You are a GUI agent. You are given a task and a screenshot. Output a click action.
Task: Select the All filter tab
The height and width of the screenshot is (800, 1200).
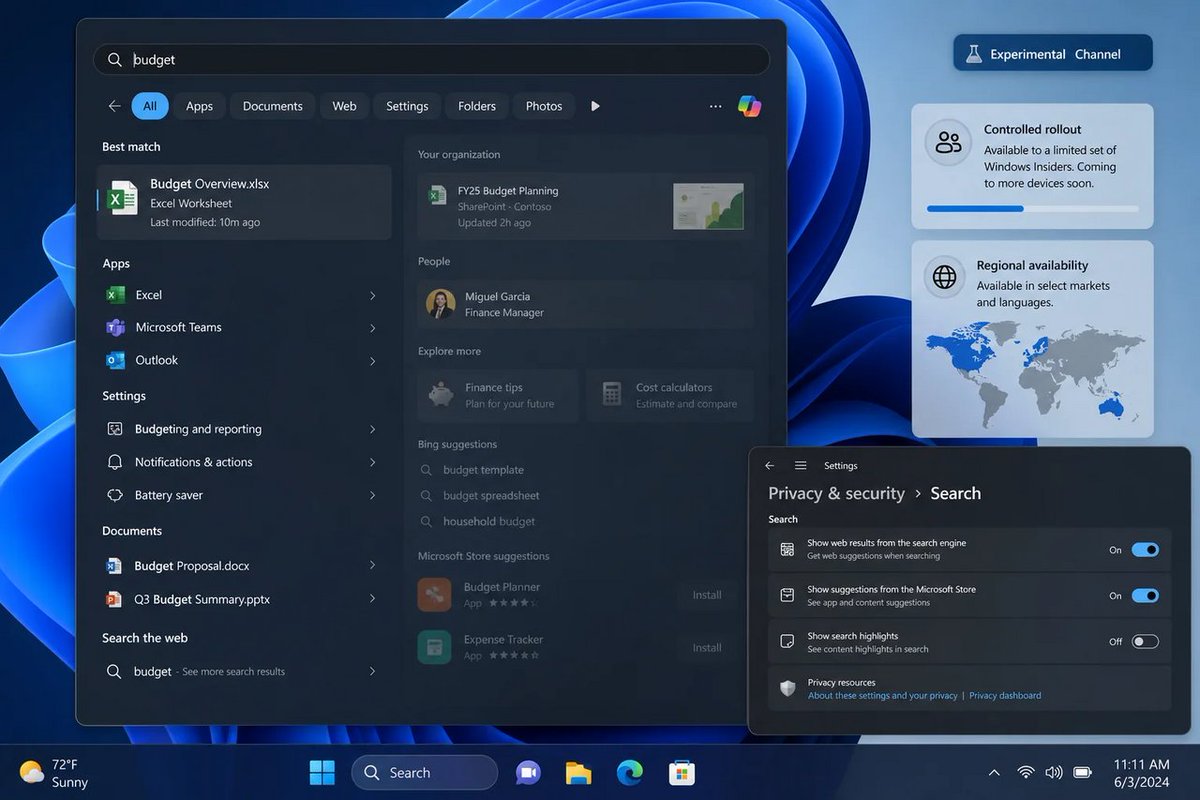point(149,106)
